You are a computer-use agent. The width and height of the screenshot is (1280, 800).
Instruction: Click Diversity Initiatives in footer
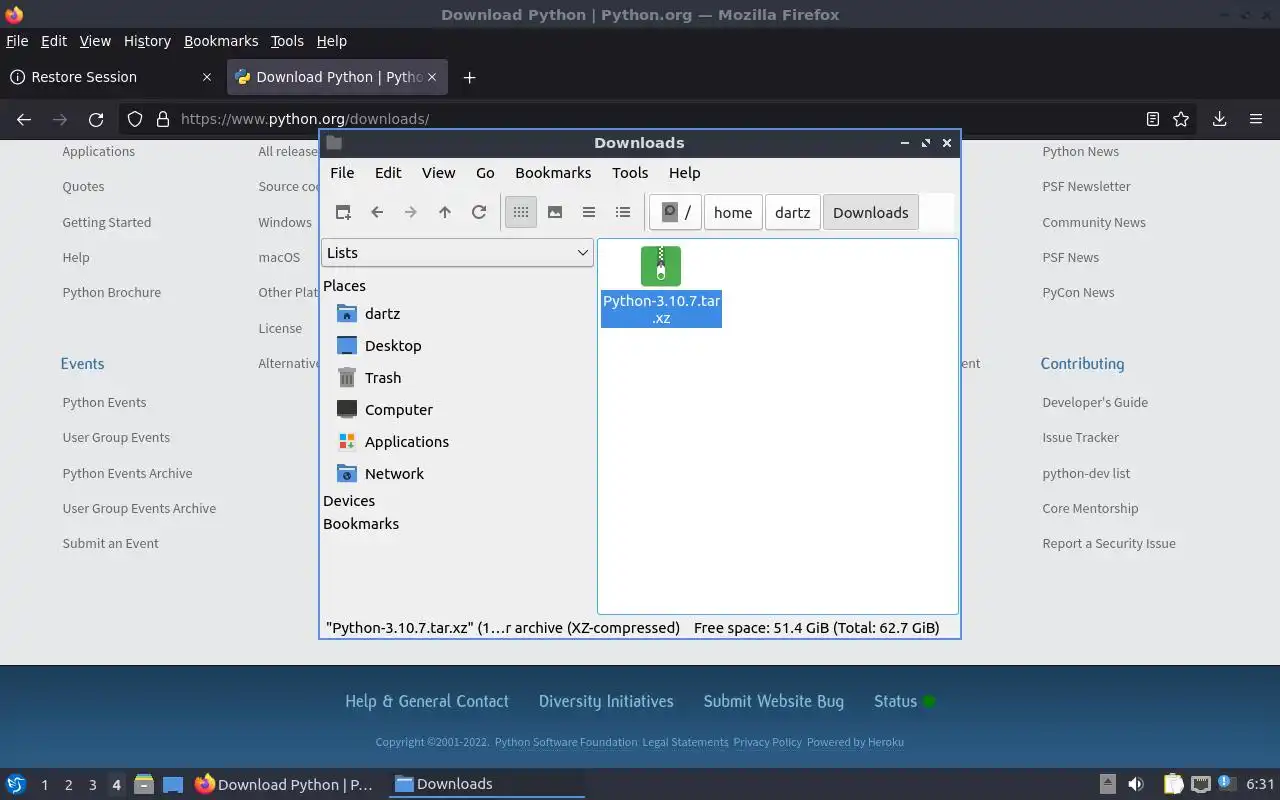pyautogui.click(x=606, y=701)
